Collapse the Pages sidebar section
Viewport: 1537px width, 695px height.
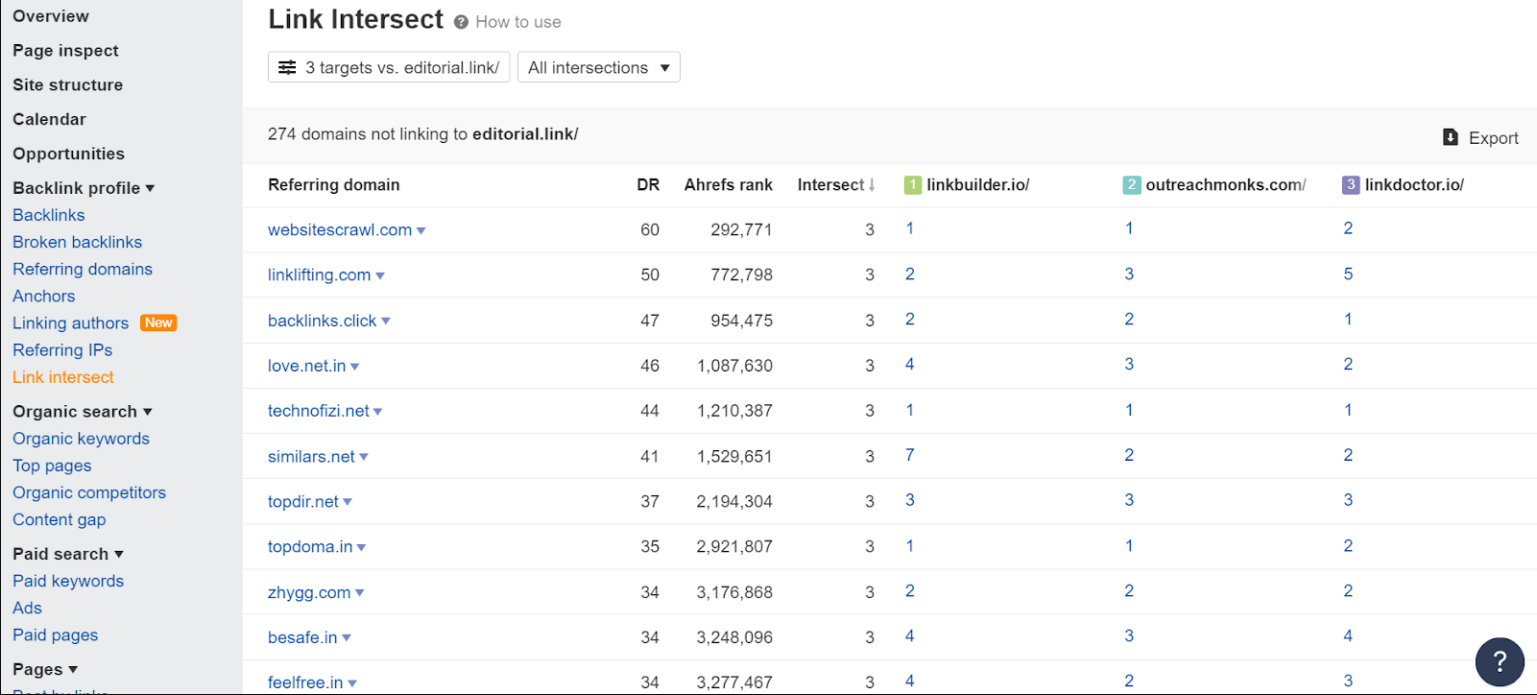tap(45, 670)
